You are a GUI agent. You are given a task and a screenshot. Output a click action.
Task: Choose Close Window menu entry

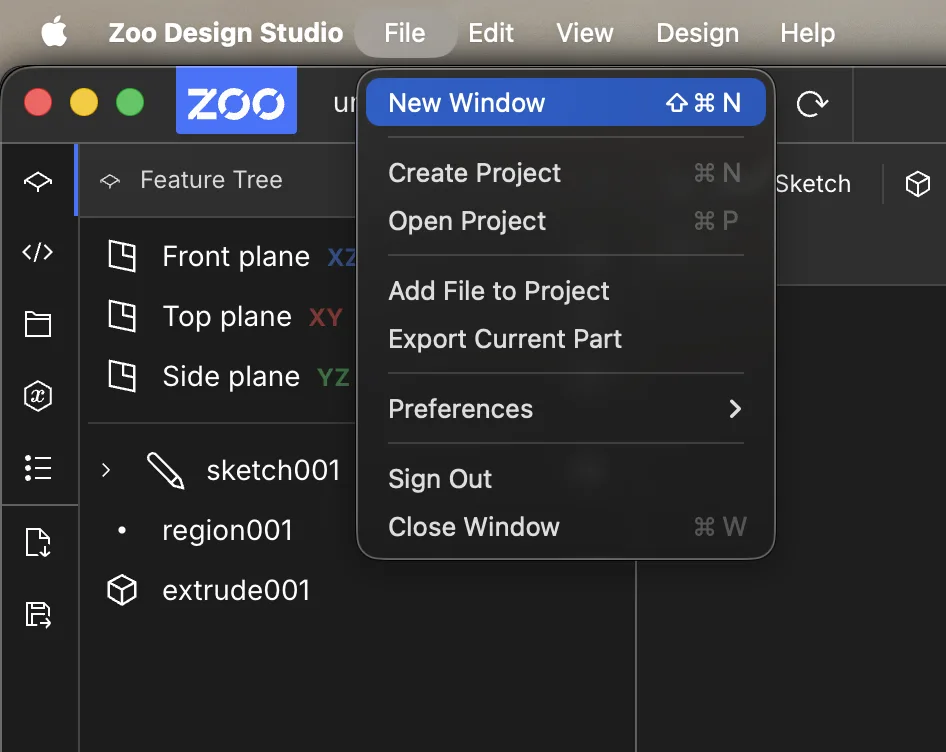pyautogui.click(x=565, y=527)
